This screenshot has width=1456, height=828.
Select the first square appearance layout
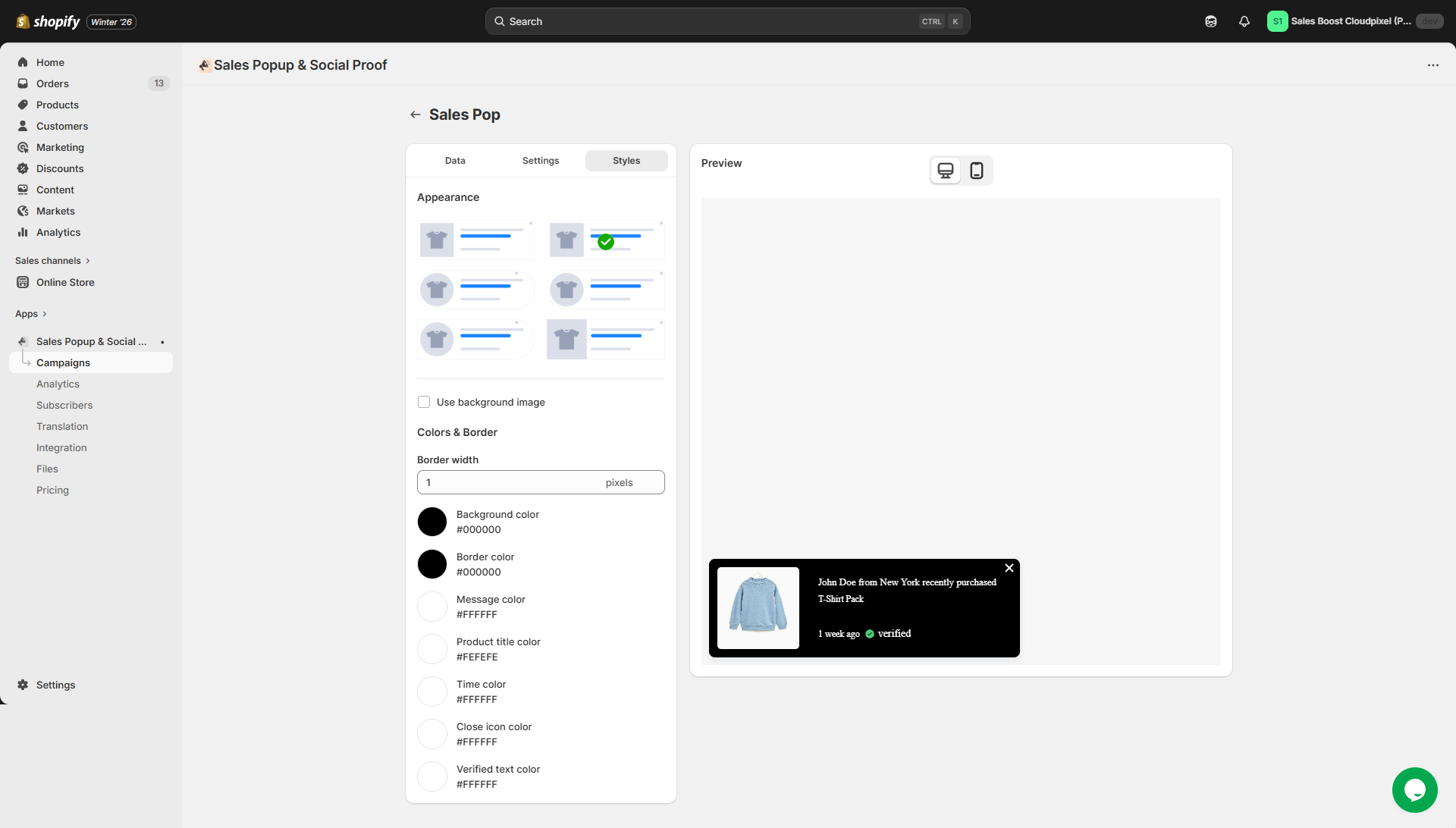click(475, 240)
